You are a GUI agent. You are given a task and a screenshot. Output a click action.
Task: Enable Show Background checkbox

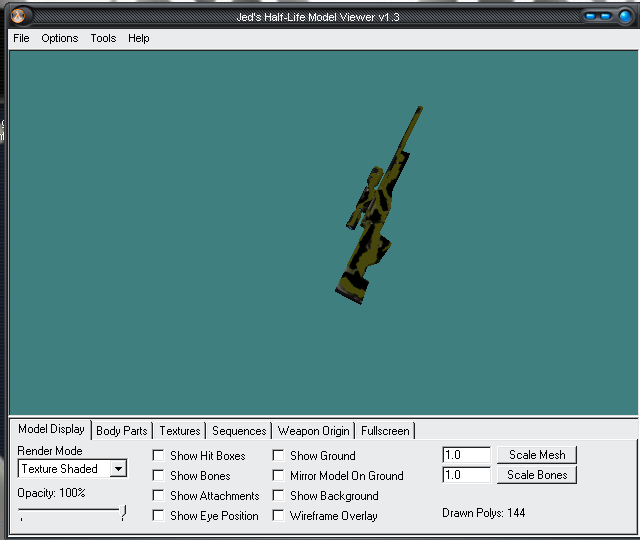point(278,496)
